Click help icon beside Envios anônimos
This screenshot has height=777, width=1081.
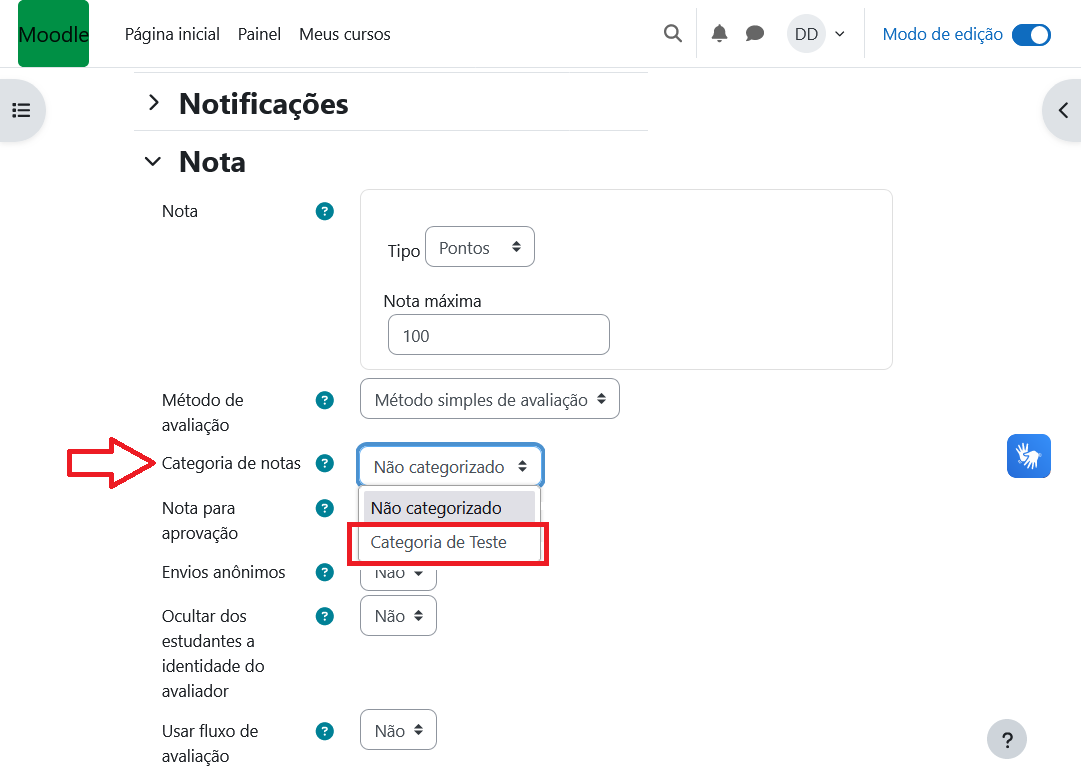pos(324,573)
